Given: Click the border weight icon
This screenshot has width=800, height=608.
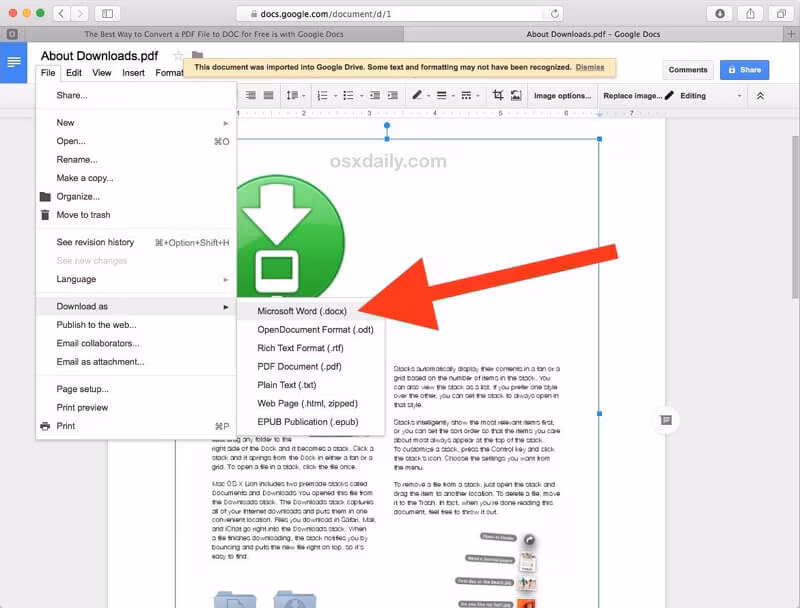Looking at the screenshot, I should (442, 95).
